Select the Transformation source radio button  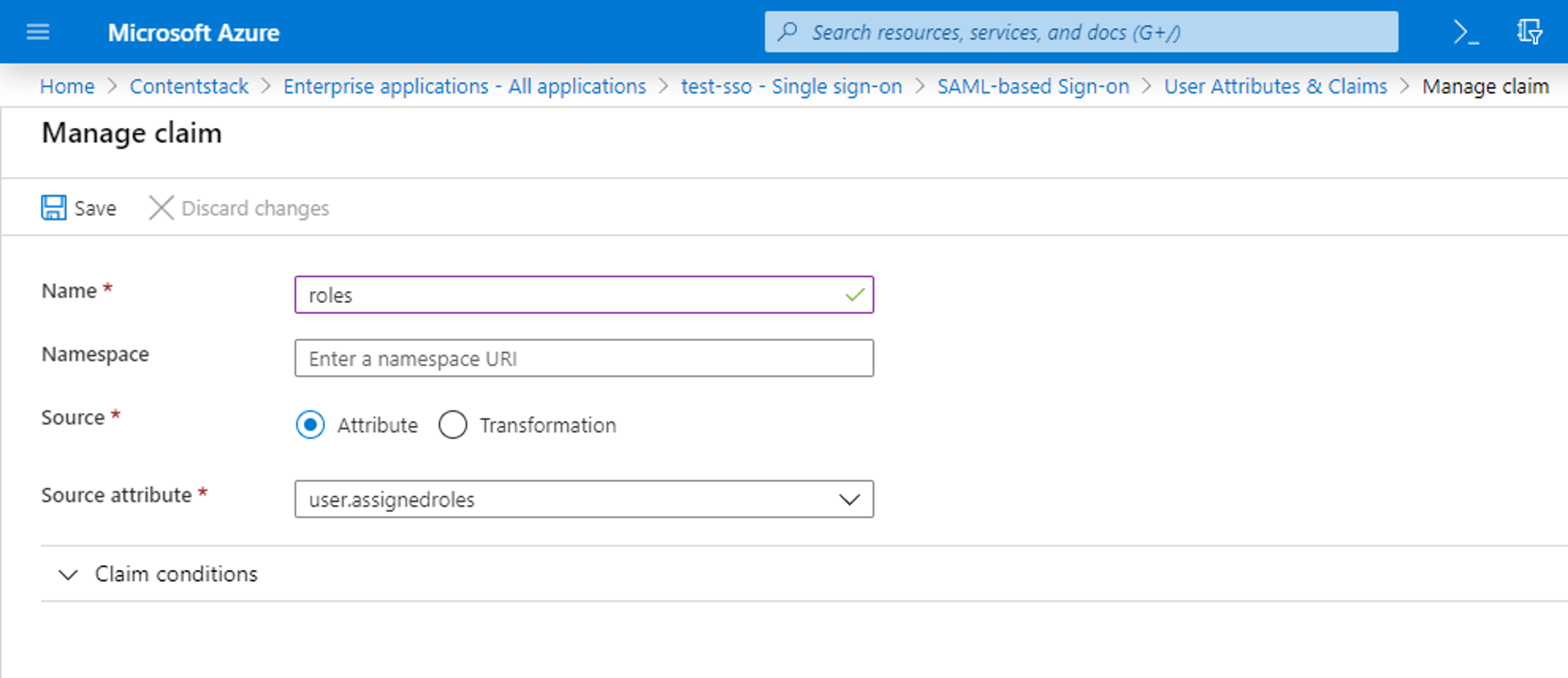pyautogui.click(x=453, y=425)
